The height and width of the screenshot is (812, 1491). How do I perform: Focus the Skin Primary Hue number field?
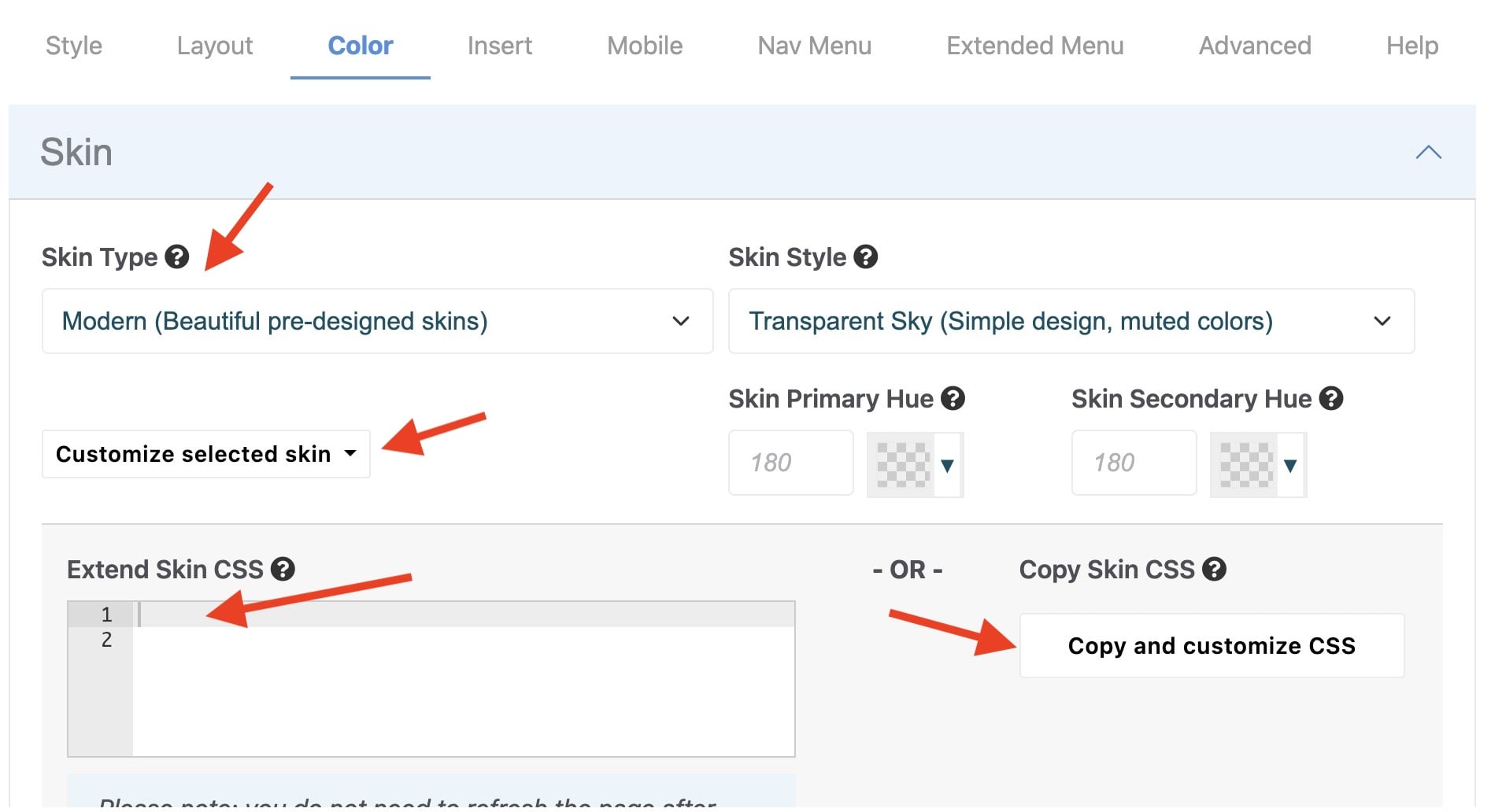[x=790, y=463]
